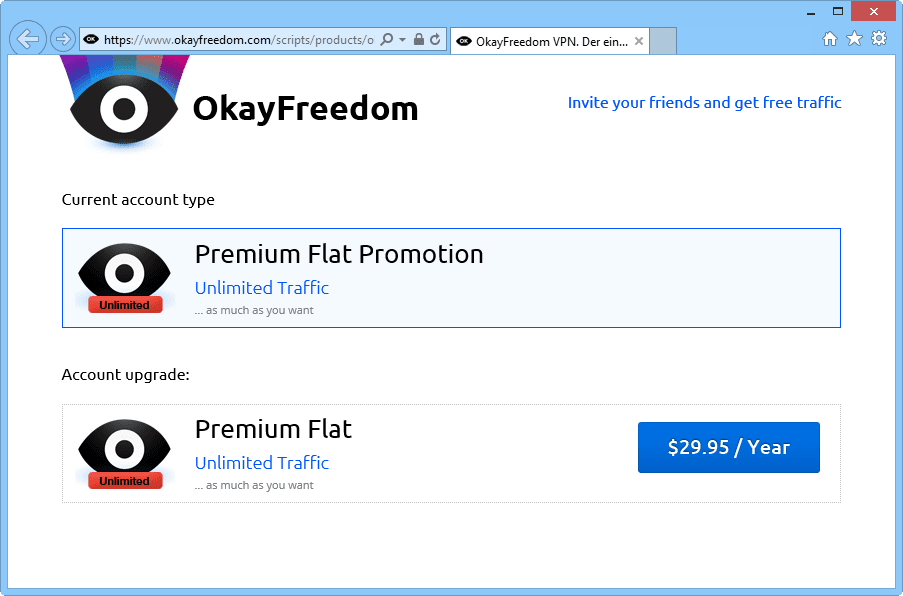Open the address bar dropdown arrow
Image resolution: width=903 pixels, height=596 pixels.
coord(402,40)
